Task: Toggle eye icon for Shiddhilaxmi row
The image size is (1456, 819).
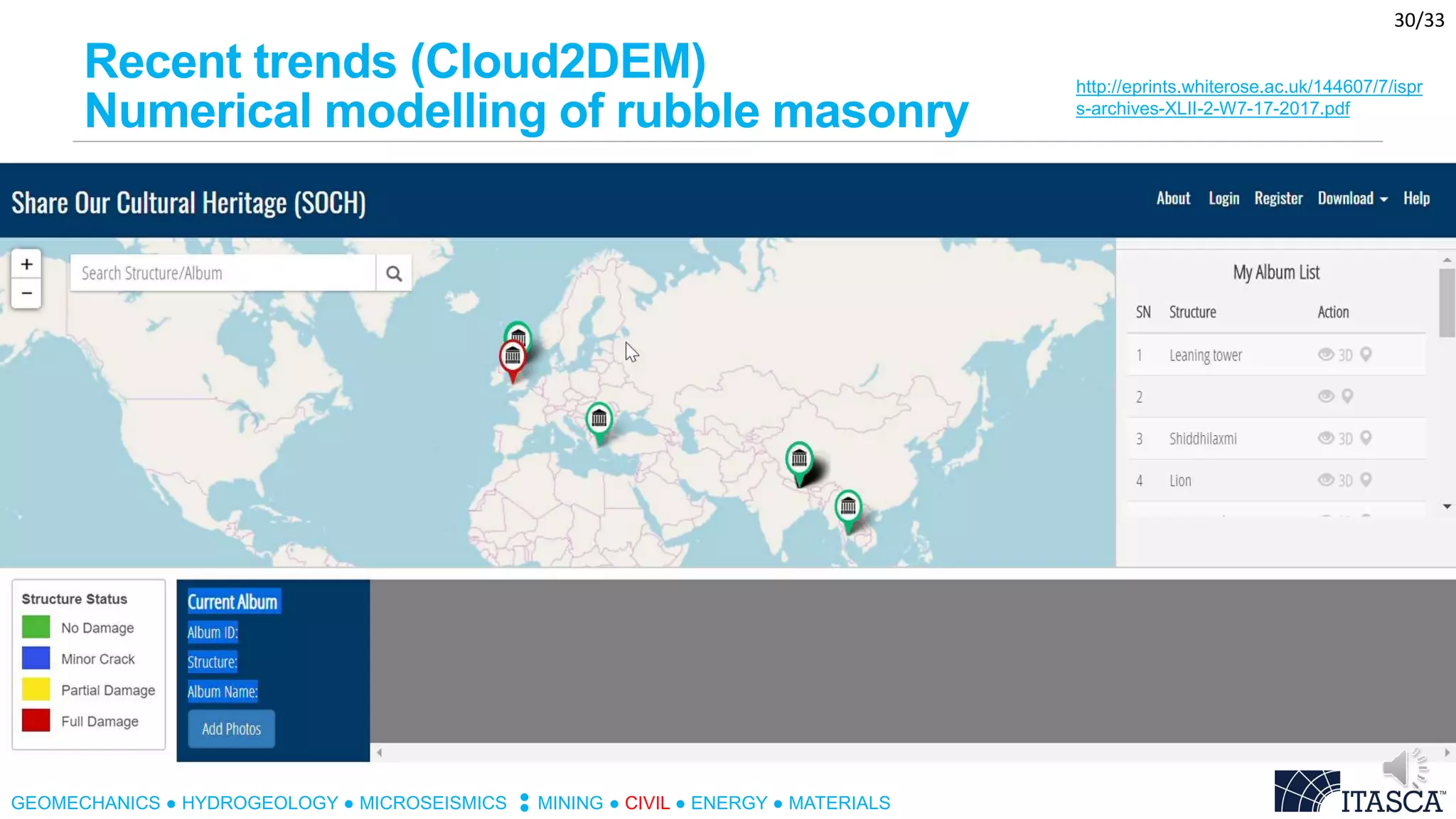Action: 1325,438
